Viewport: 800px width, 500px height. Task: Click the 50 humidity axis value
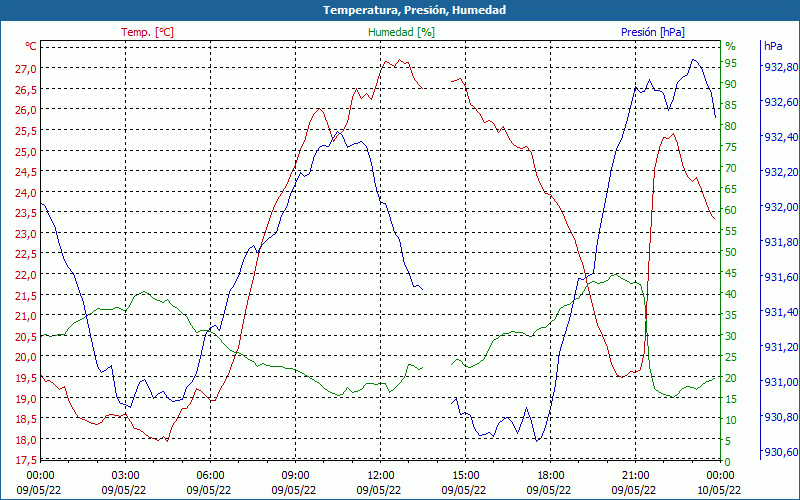[731, 252]
